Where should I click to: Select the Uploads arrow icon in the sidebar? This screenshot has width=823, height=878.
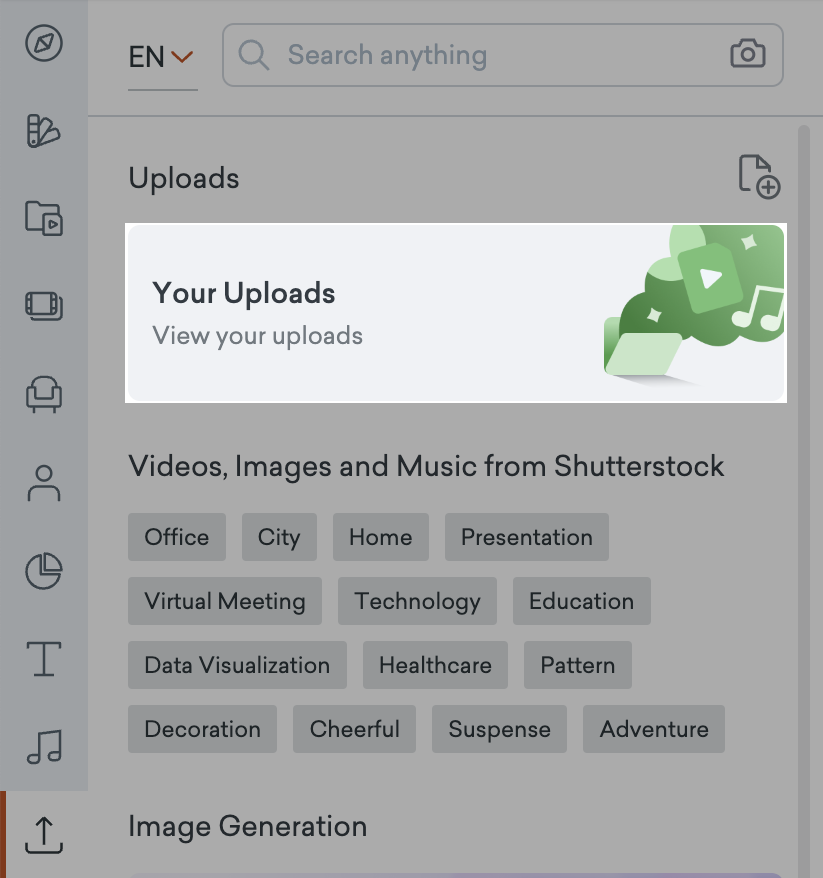point(43,836)
